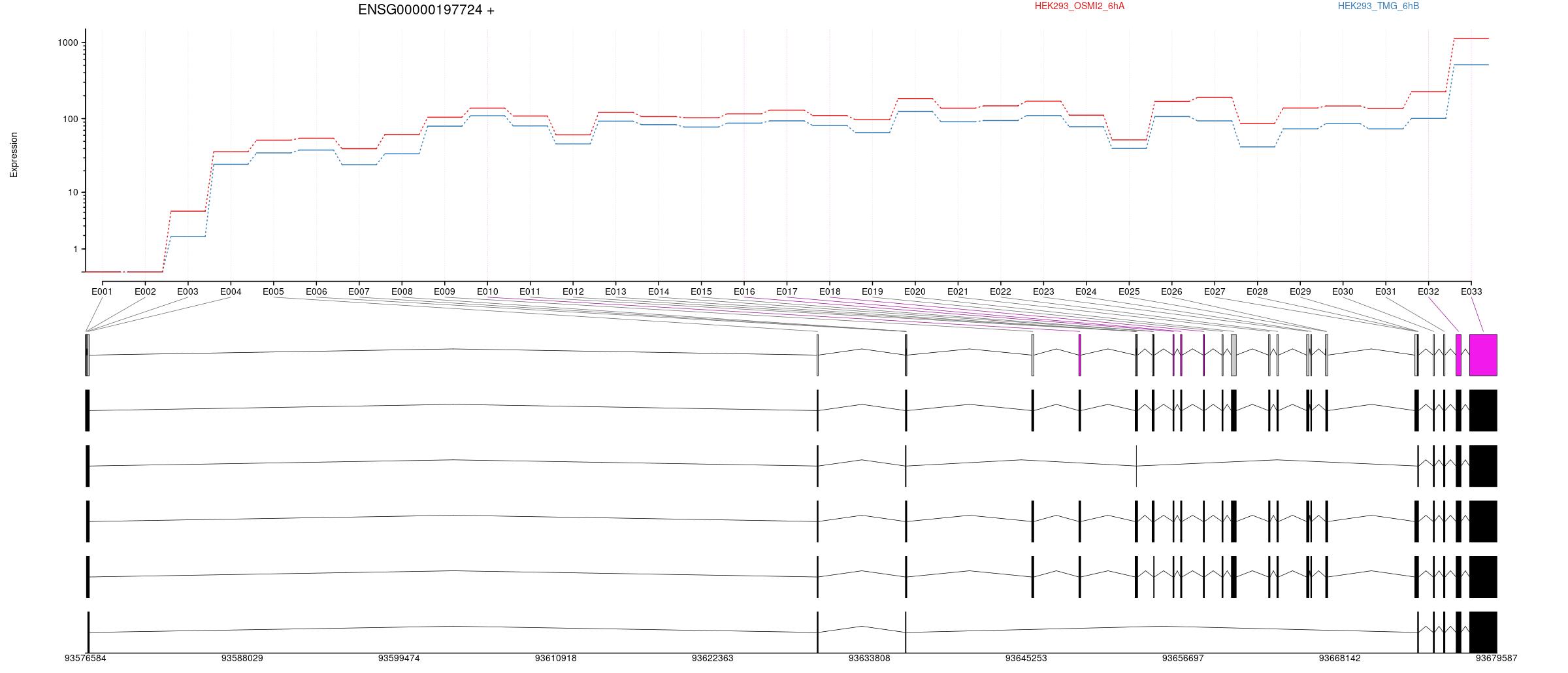Click exon label E024
1568x673 pixels.
1086,291
